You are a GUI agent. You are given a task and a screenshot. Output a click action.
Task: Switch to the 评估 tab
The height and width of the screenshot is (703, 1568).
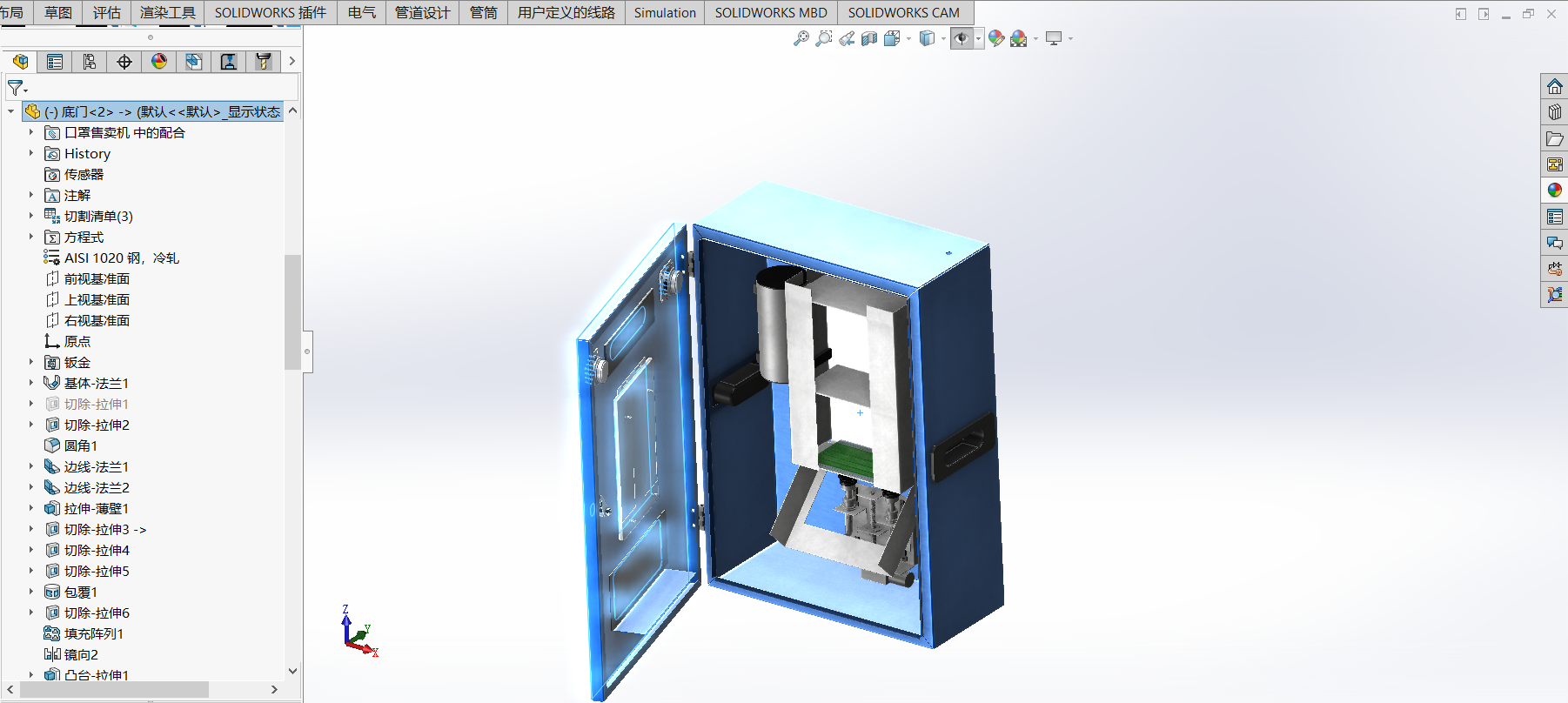(107, 12)
